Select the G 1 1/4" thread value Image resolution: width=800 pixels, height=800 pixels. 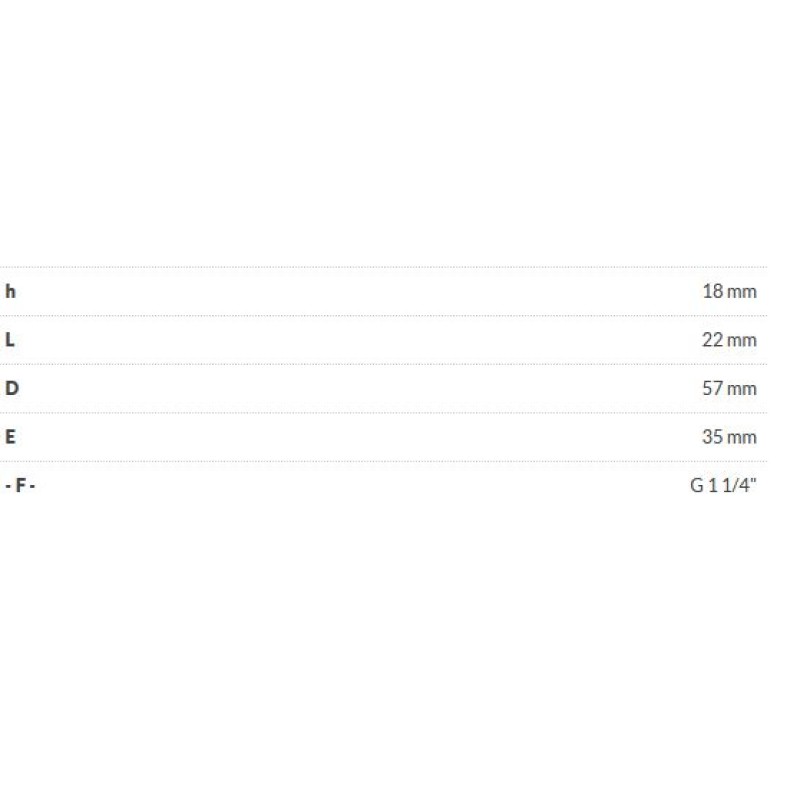[723, 485]
